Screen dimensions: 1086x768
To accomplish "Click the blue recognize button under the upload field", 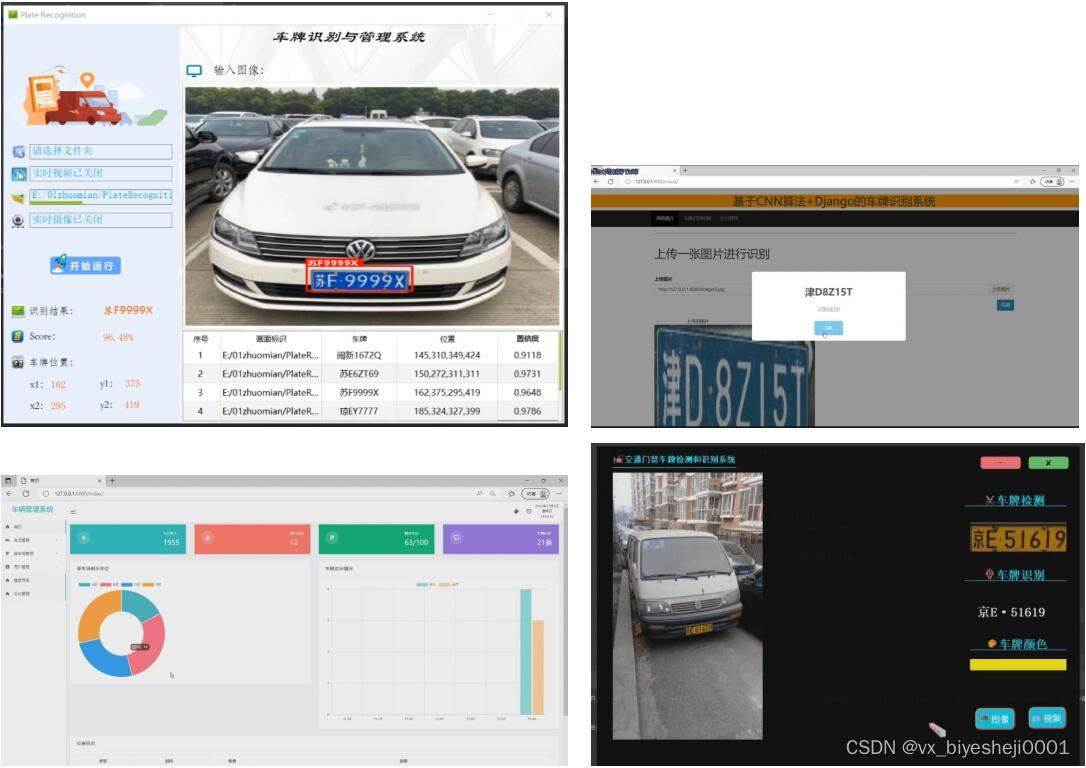I will [x=1005, y=305].
